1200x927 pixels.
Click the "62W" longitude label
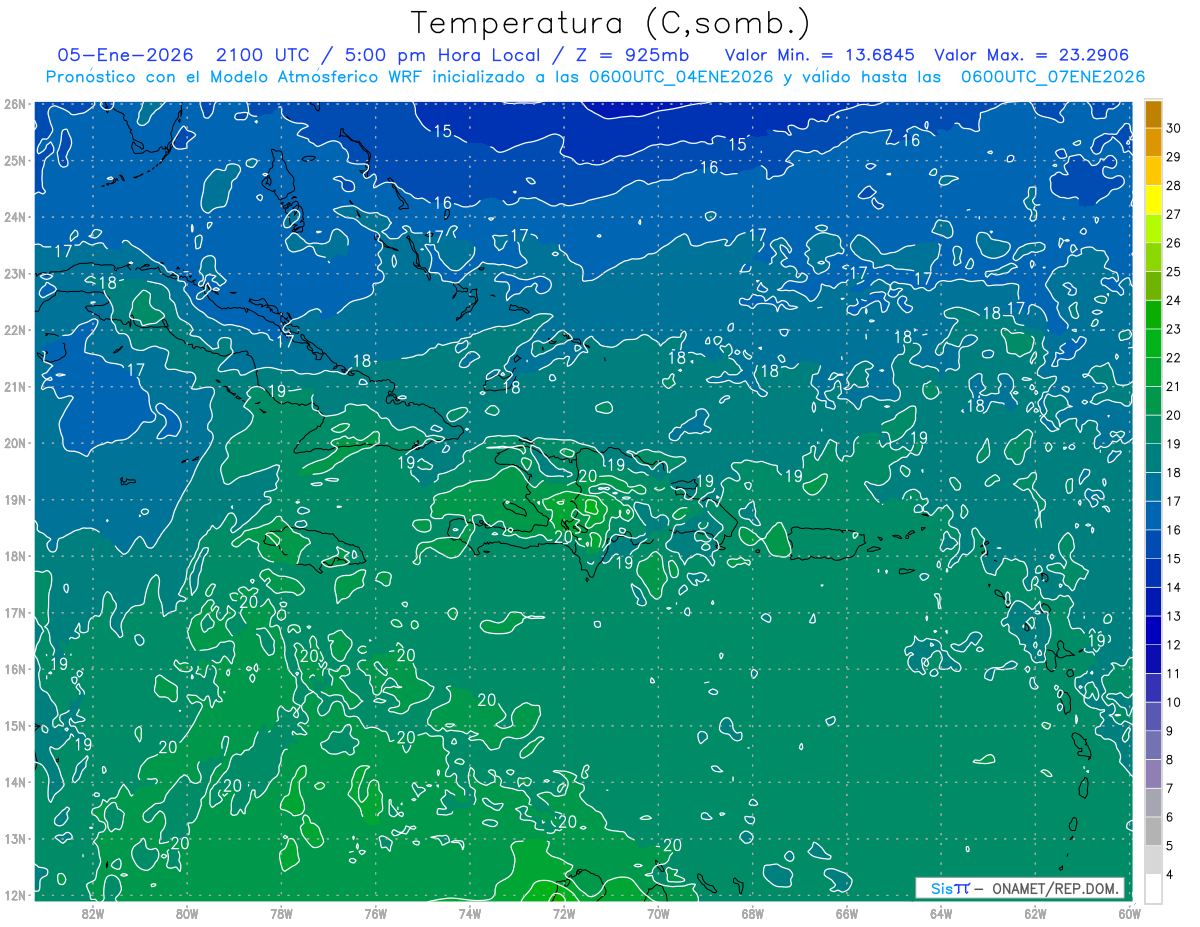(1035, 913)
